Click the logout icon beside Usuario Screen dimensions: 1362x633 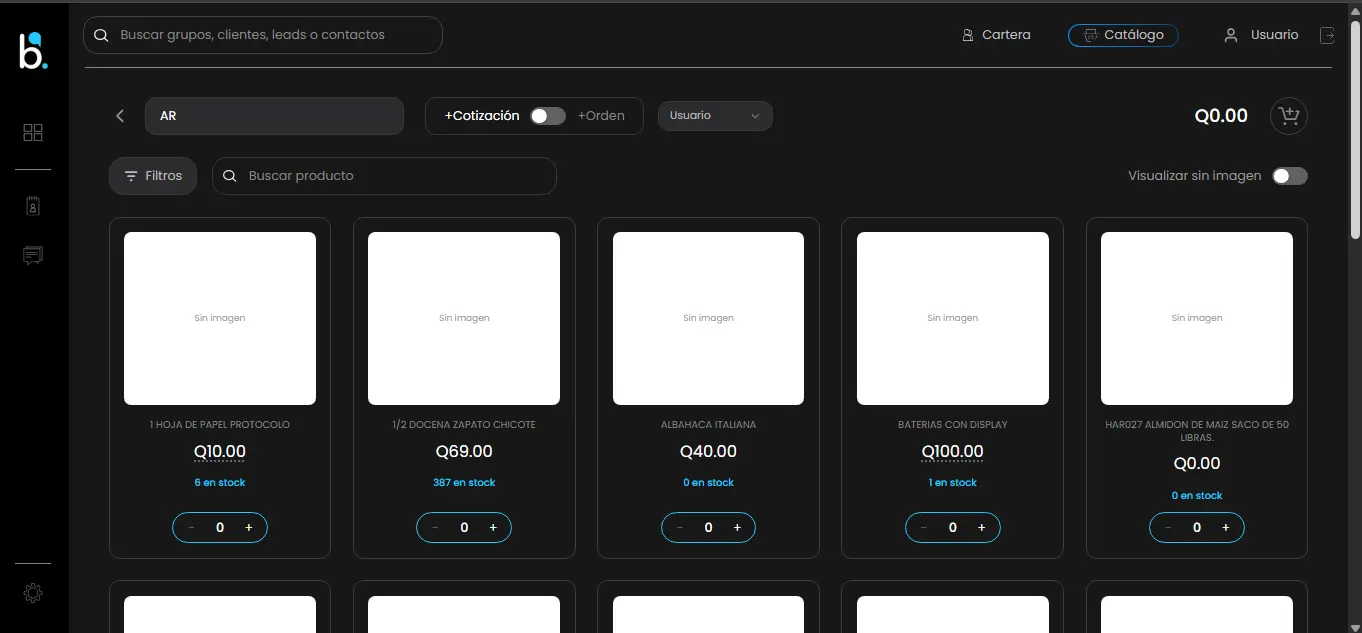pyautogui.click(x=1327, y=35)
